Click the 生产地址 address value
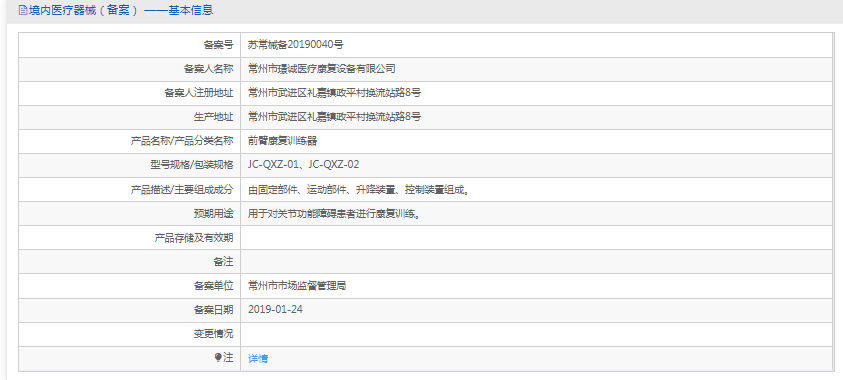Viewport: 843px width, 380px height. [334, 117]
